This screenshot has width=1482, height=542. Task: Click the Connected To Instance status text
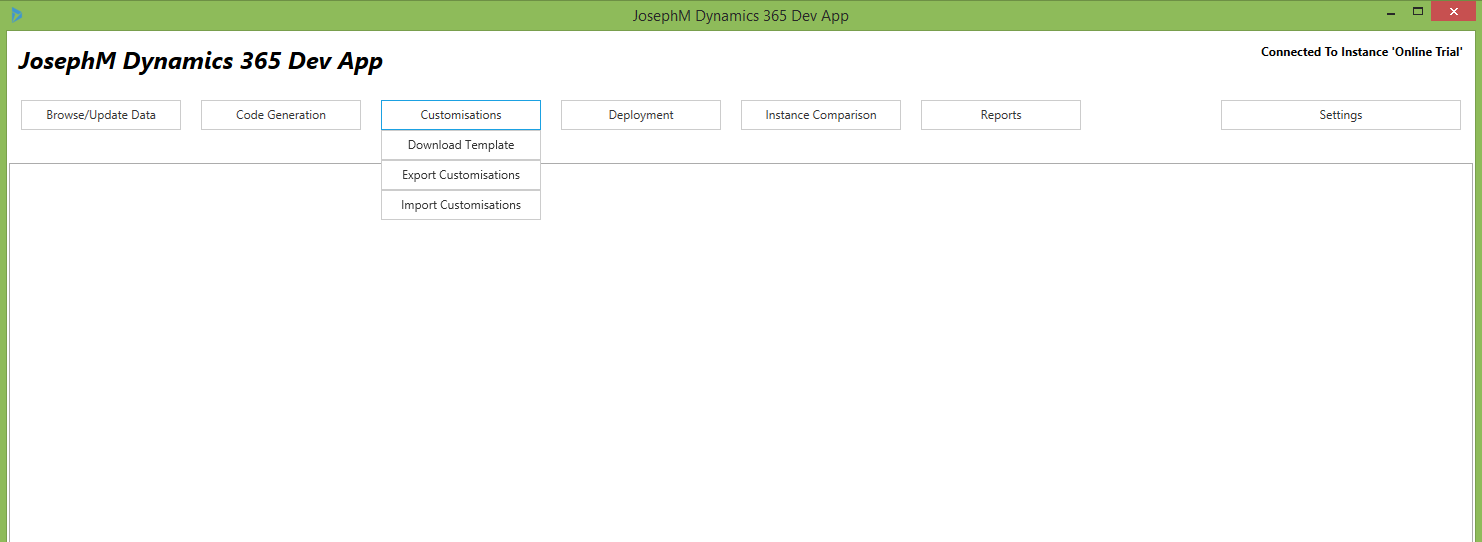pyautogui.click(x=1361, y=52)
